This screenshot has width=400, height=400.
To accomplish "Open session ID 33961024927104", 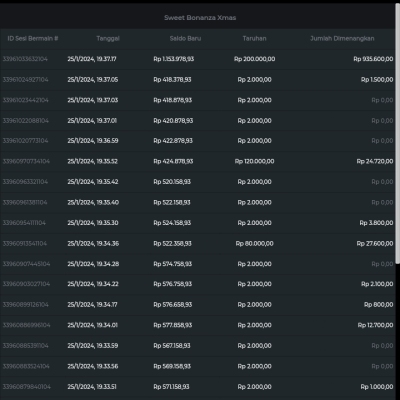I will [25, 80].
